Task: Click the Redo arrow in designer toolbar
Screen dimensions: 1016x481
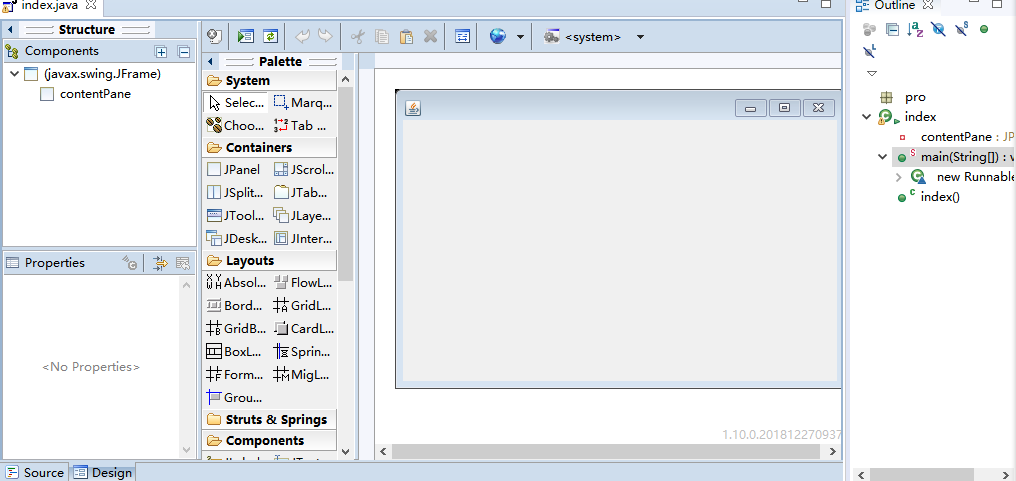Action: pyautogui.click(x=325, y=37)
